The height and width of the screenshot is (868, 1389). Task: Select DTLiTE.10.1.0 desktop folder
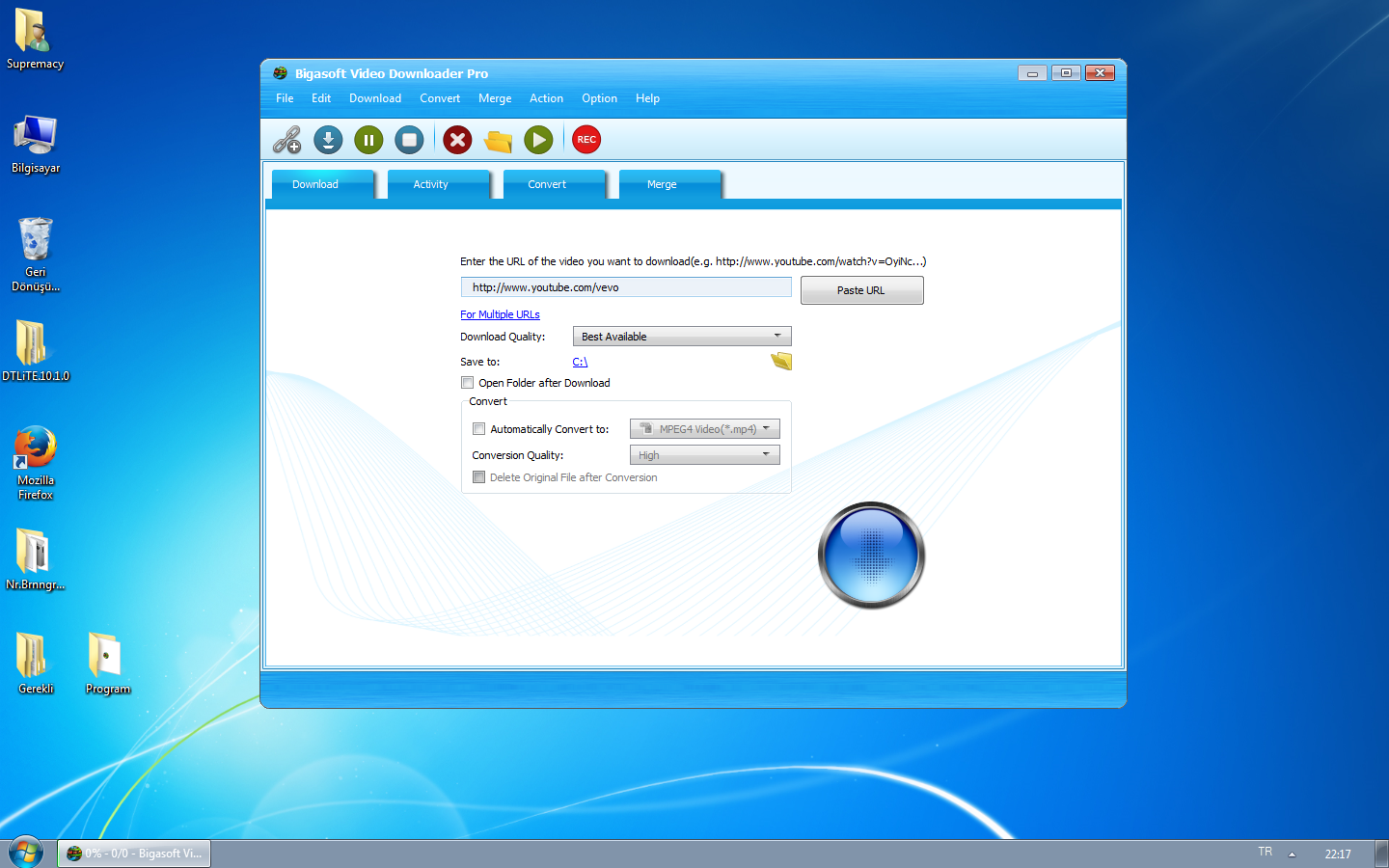(x=36, y=351)
